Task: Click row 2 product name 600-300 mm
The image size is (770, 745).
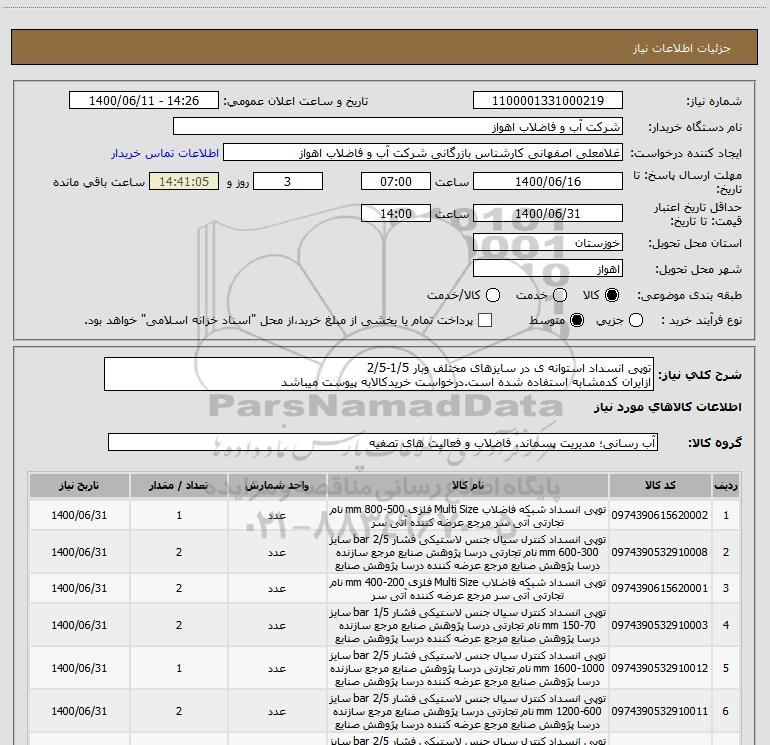Action: coord(468,552)
